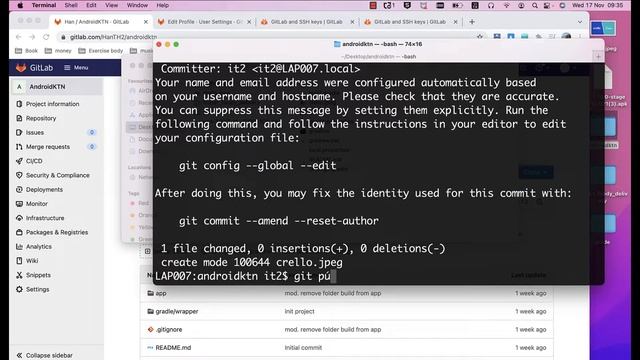Image resolution: width=640 pixels, height=360 pixels.
Task: Collapse the GitLab sidebar
Action: (x=45, y=356)
